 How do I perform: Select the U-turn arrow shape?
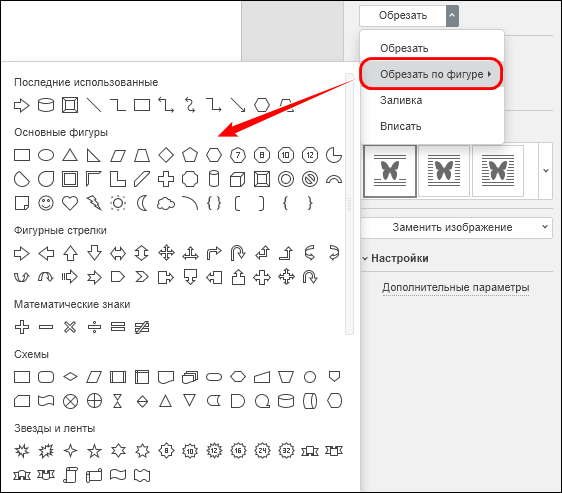(x=238, y=253)
